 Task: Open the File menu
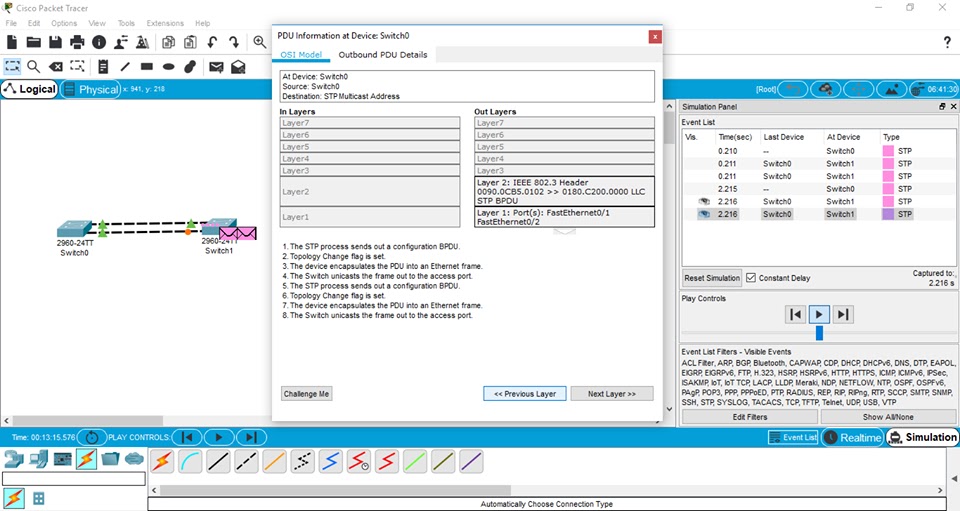point(11,23)
